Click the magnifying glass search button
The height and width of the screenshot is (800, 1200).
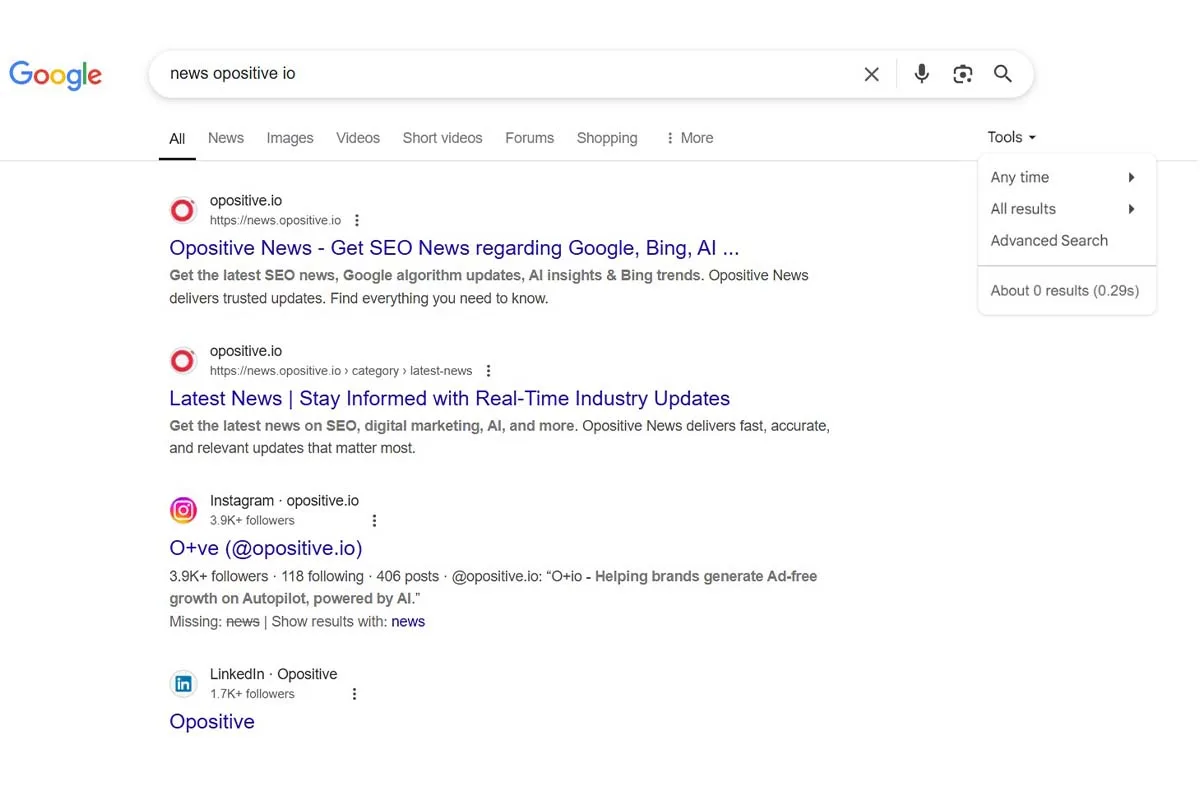[1003, 74]
